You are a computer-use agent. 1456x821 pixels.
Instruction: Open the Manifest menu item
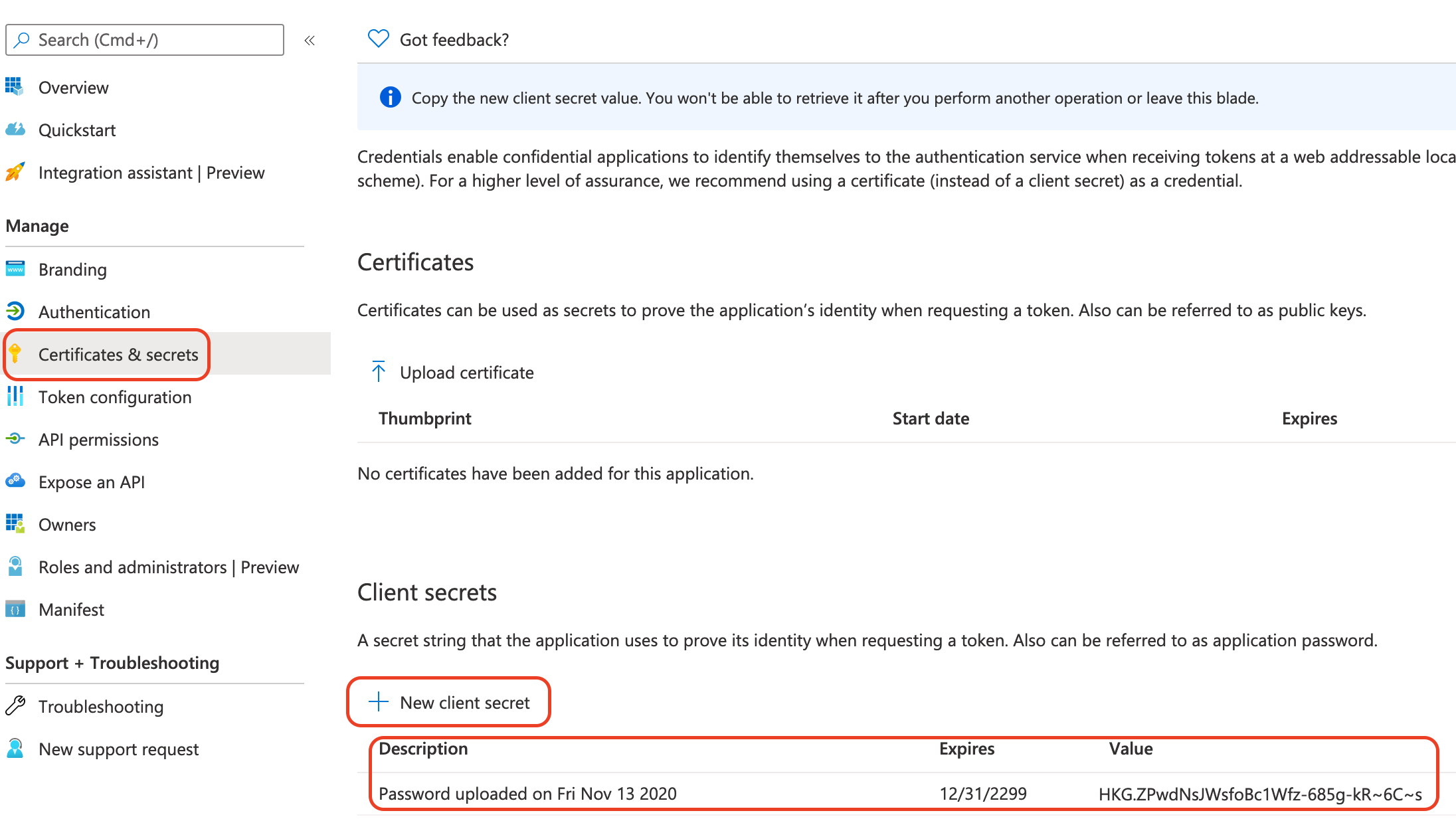click(71, 610)
